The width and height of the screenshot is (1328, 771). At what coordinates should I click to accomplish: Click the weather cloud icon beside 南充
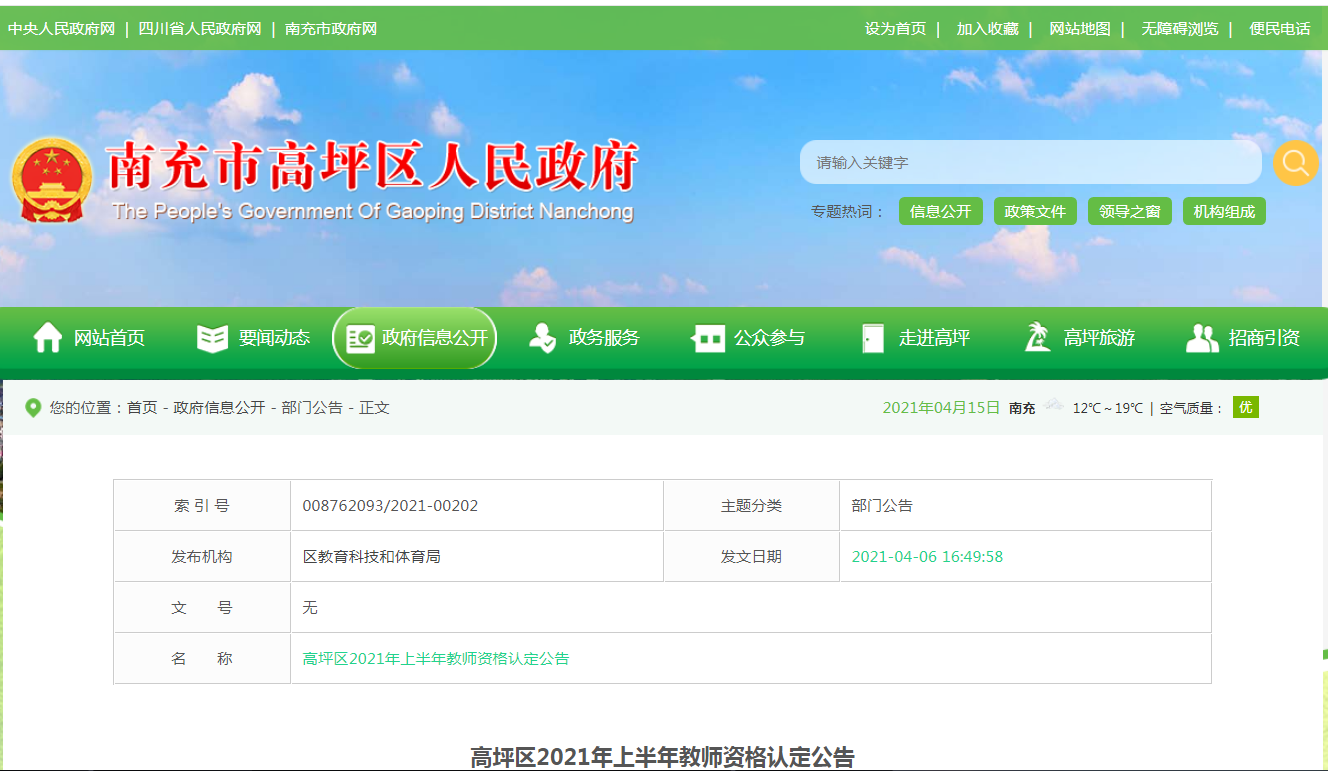click(x=1053, y=406)
